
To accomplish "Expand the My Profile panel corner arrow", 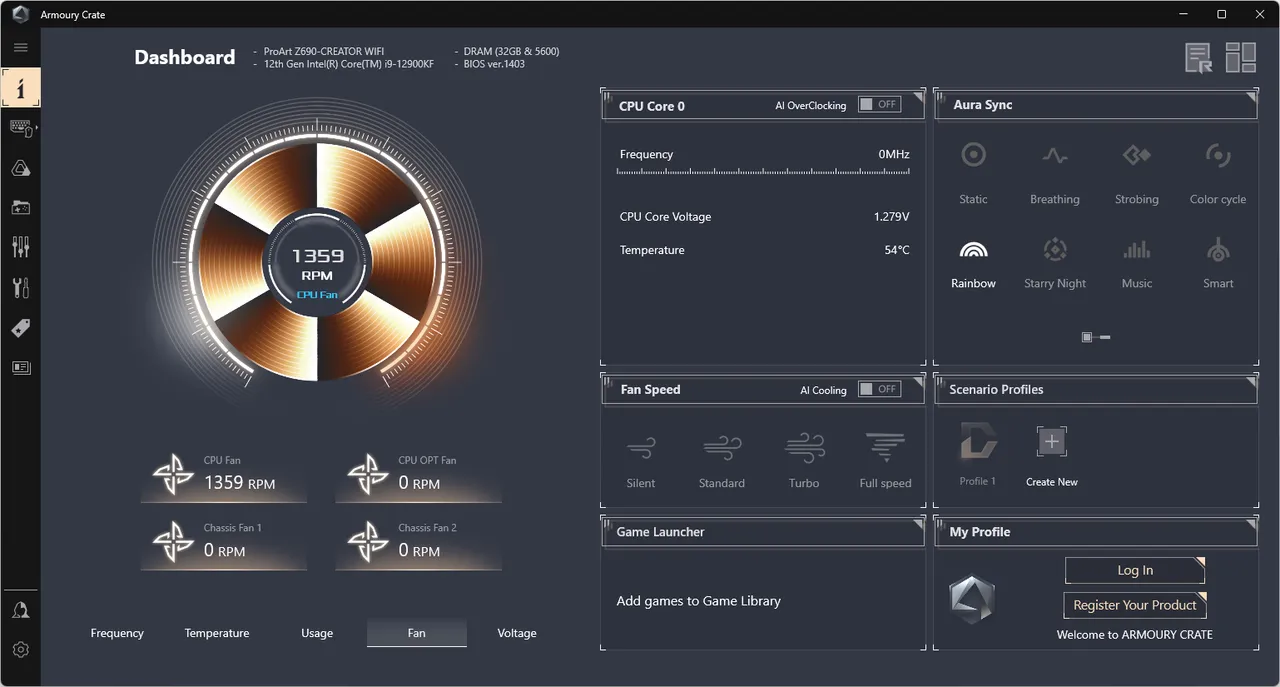I will (x=1251, y=525).
